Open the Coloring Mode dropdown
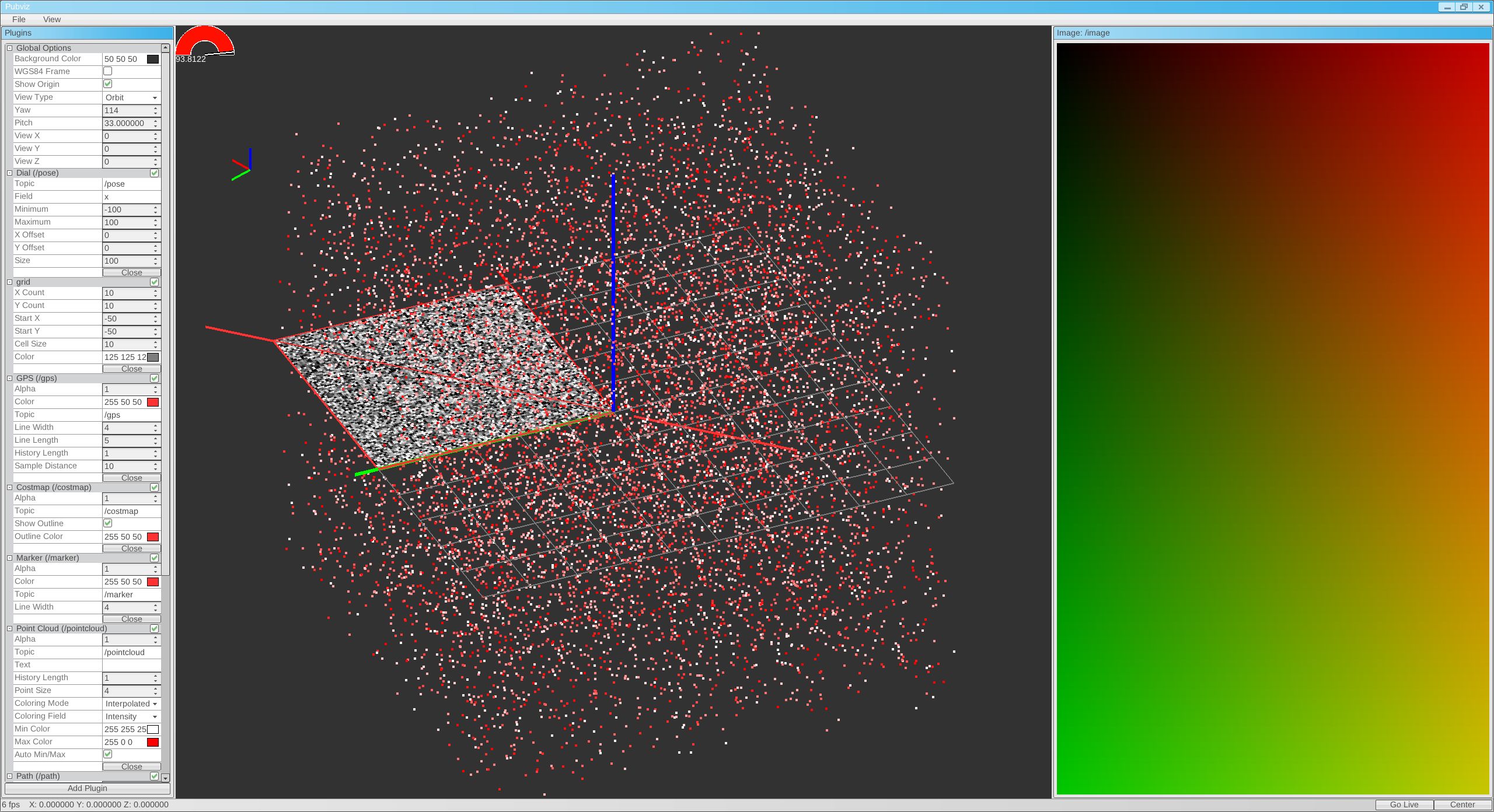This screenshot has height=812, width=1494. coord(131,703)
